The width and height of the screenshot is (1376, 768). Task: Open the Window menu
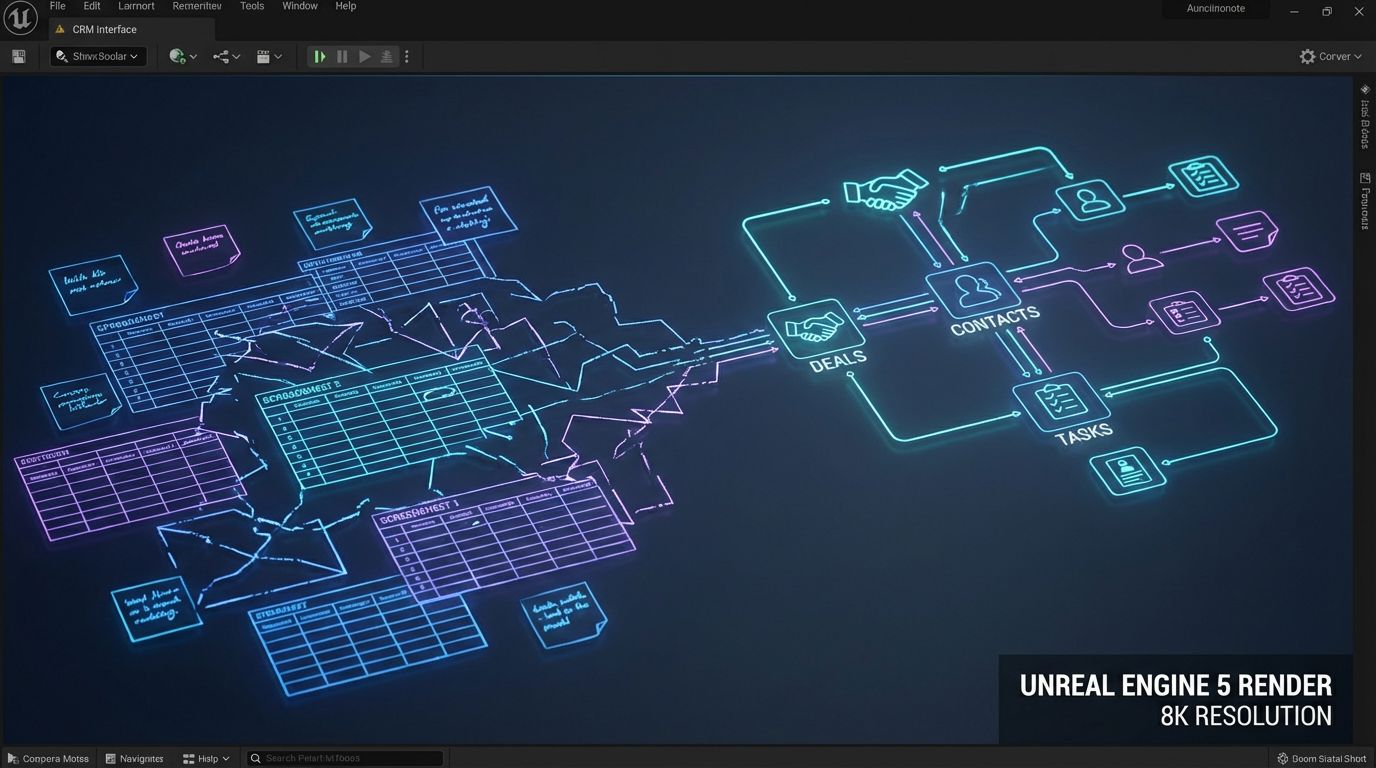tap(300, 6)
